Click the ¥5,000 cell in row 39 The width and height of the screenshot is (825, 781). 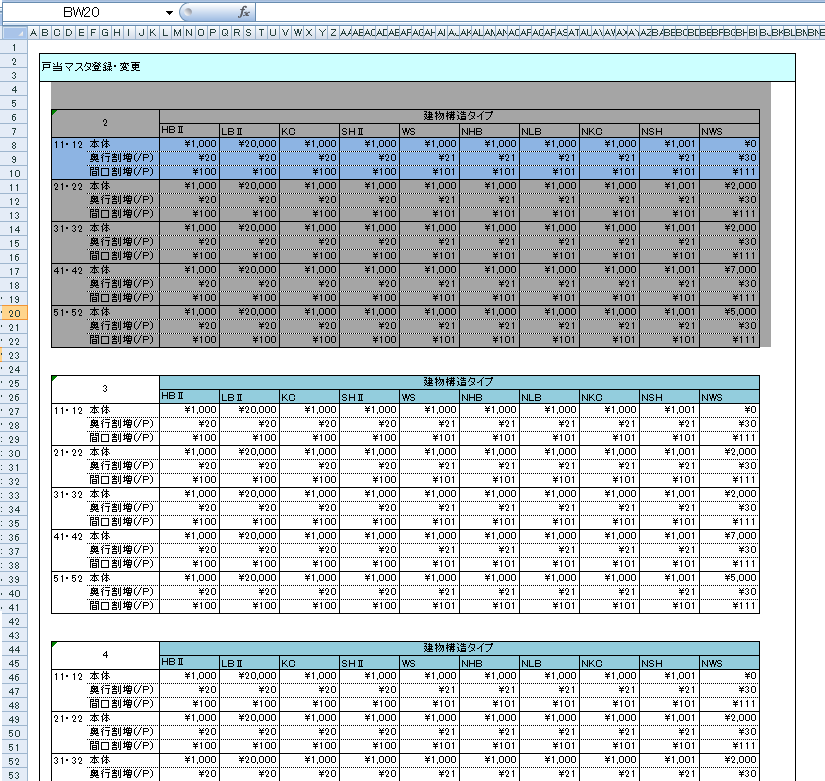(729, 578)
